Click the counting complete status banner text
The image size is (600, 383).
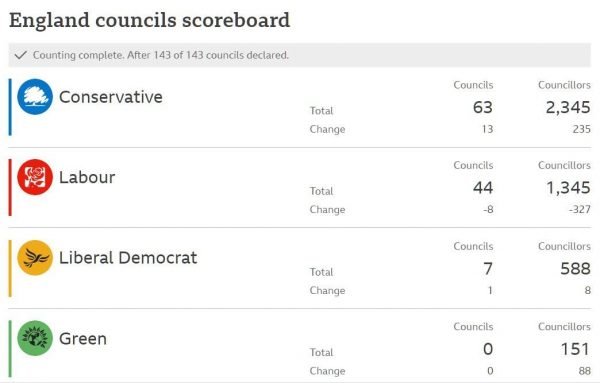(x=161, y=55)
